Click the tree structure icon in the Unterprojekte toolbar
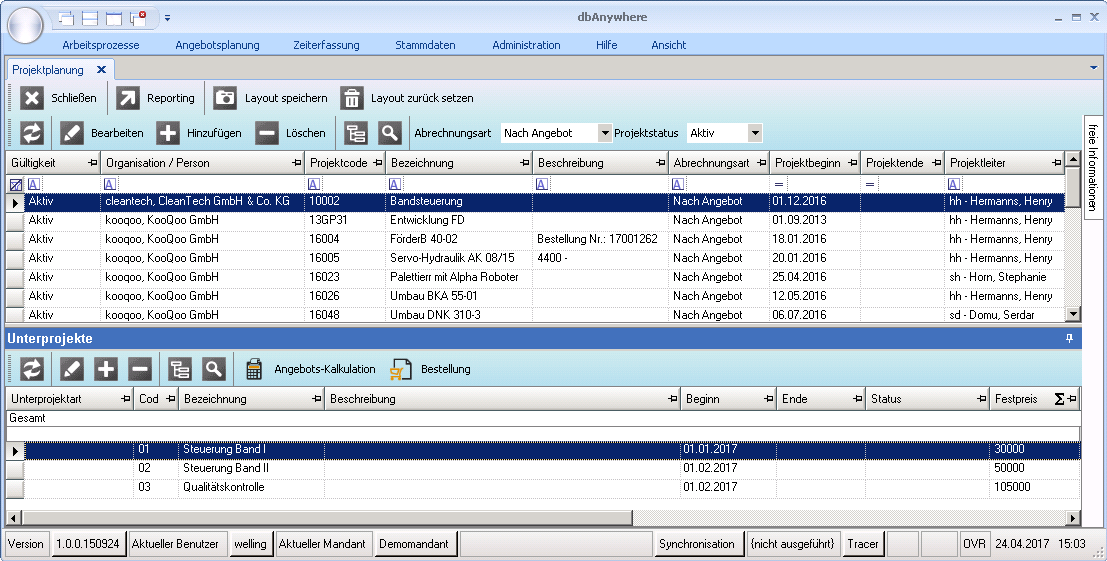 pos(179,369)
